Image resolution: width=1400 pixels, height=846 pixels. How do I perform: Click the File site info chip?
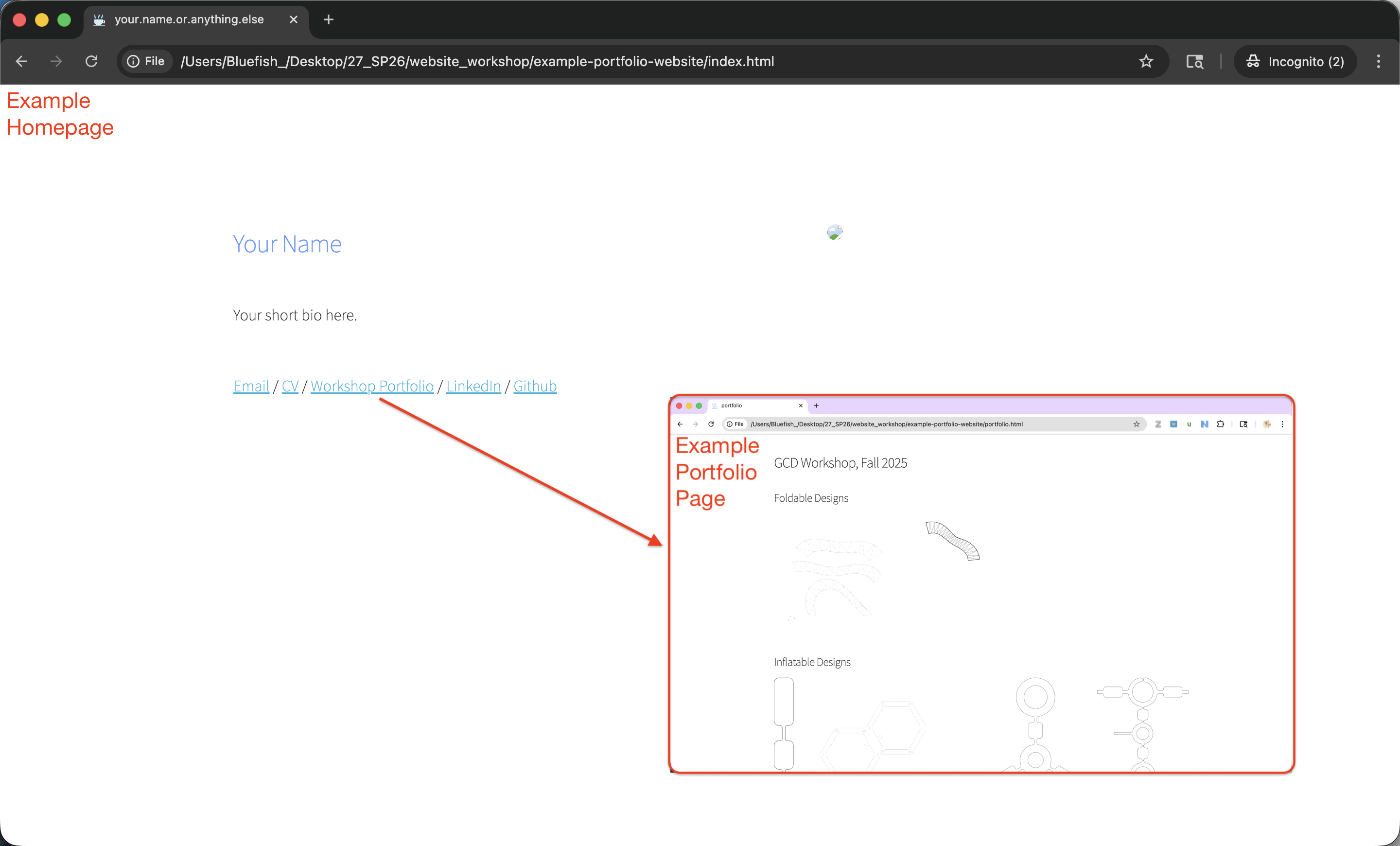(146, 61)
